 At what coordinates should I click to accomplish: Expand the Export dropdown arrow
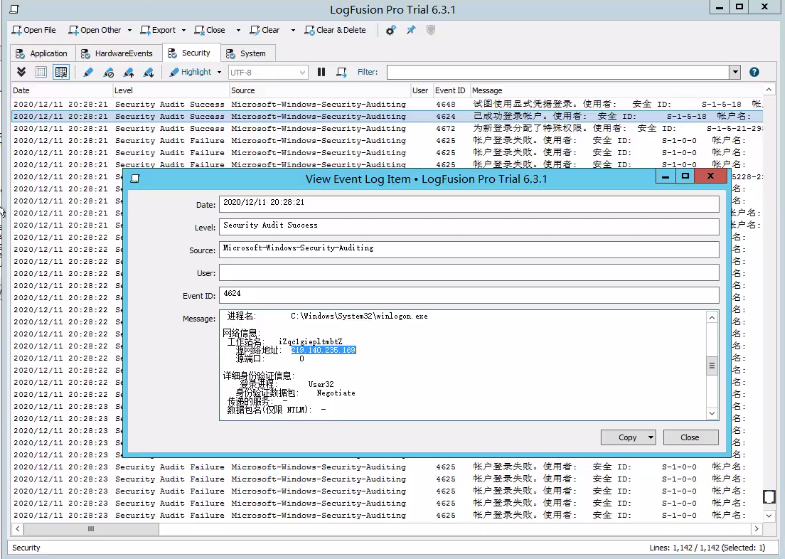pos(185,30)
